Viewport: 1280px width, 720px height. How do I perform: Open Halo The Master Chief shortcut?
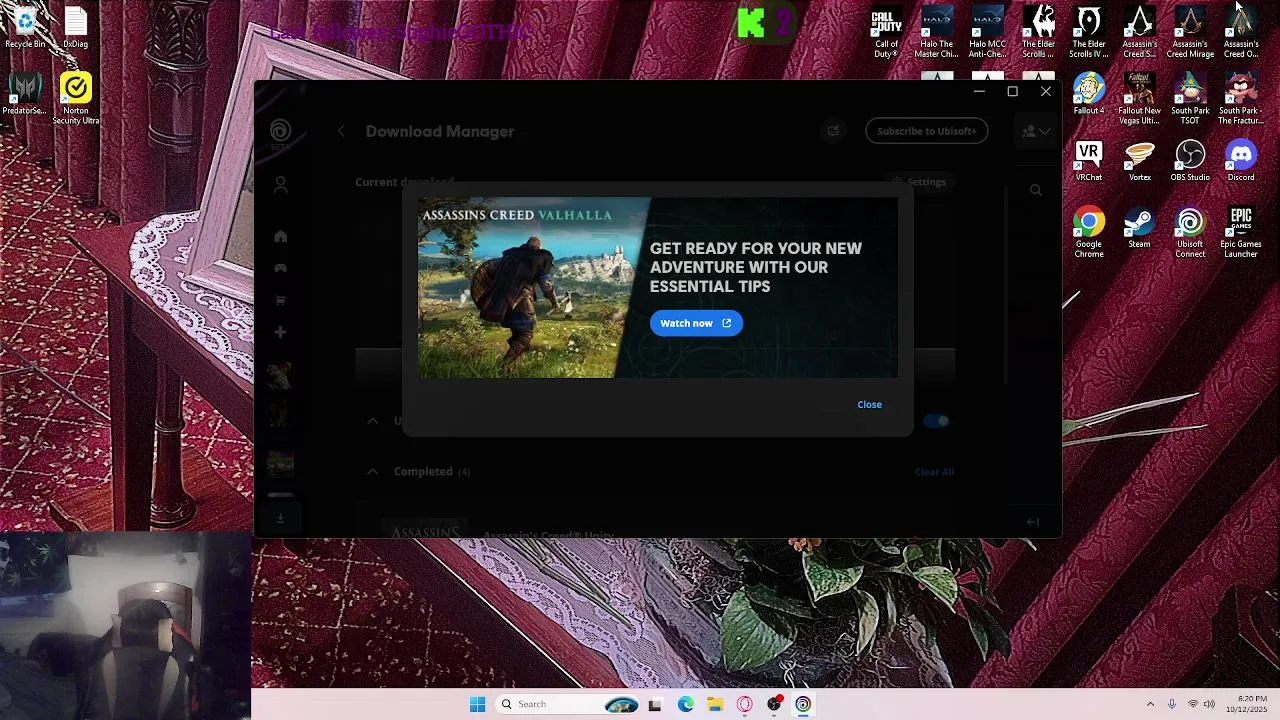(x=937, y=33)
